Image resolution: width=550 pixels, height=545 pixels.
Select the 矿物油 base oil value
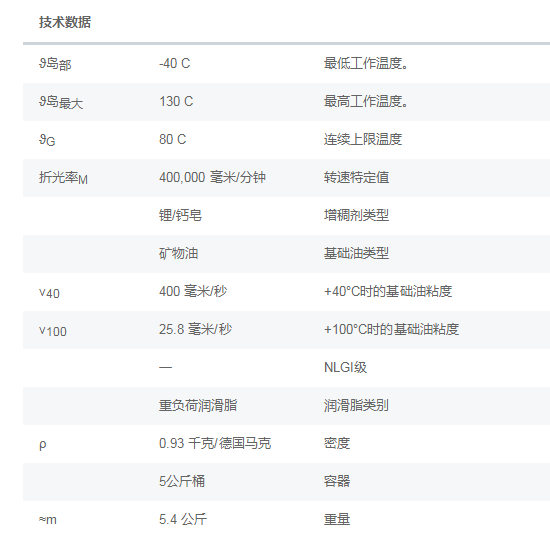(179, 253)
